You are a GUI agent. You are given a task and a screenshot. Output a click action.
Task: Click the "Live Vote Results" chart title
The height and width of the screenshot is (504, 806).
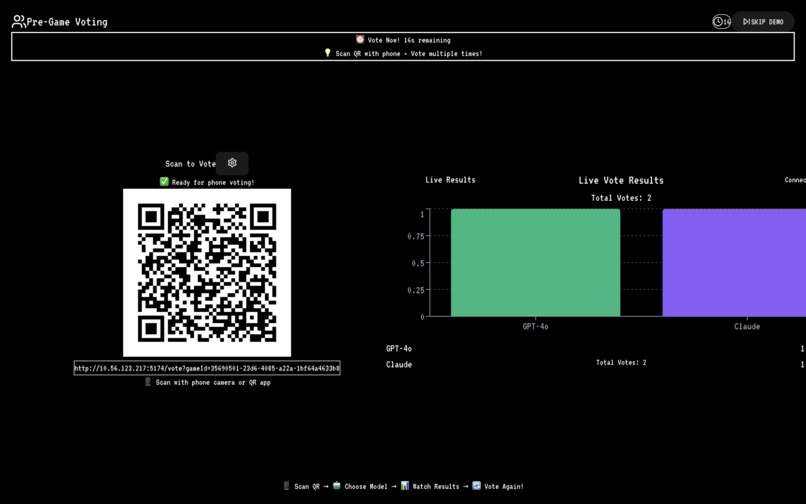tap(621, 181)
